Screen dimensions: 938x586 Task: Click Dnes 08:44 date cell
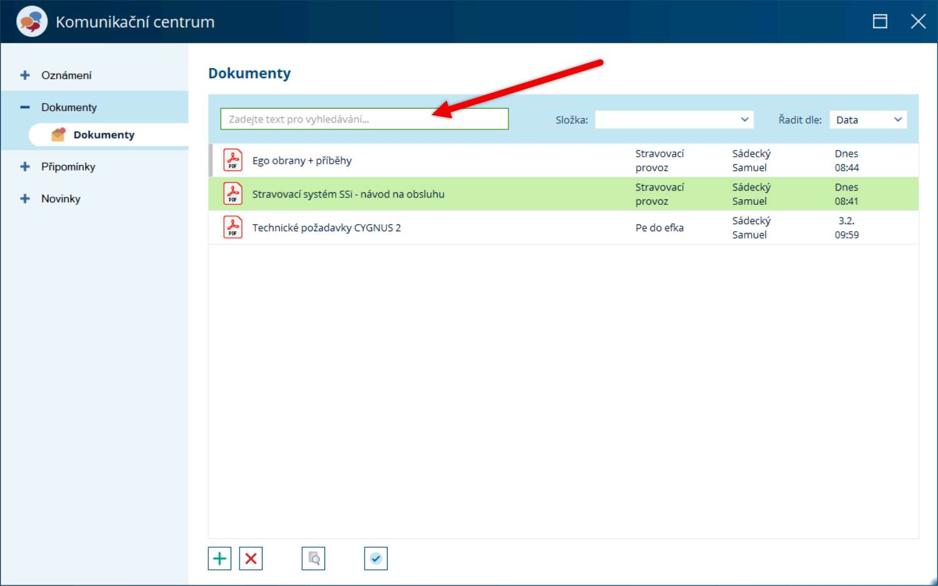tap(846, 160)
